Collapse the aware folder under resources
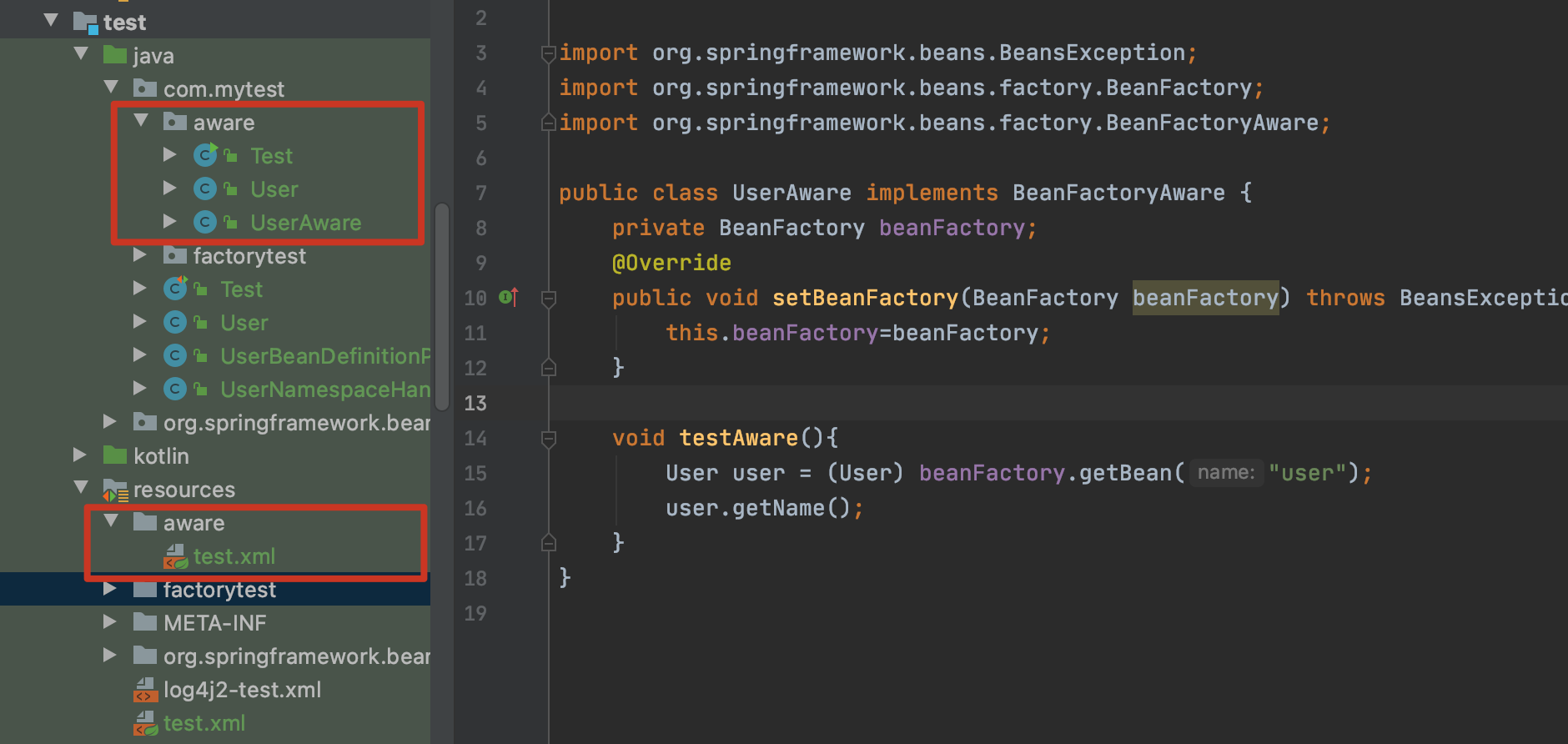 [111, 520]
